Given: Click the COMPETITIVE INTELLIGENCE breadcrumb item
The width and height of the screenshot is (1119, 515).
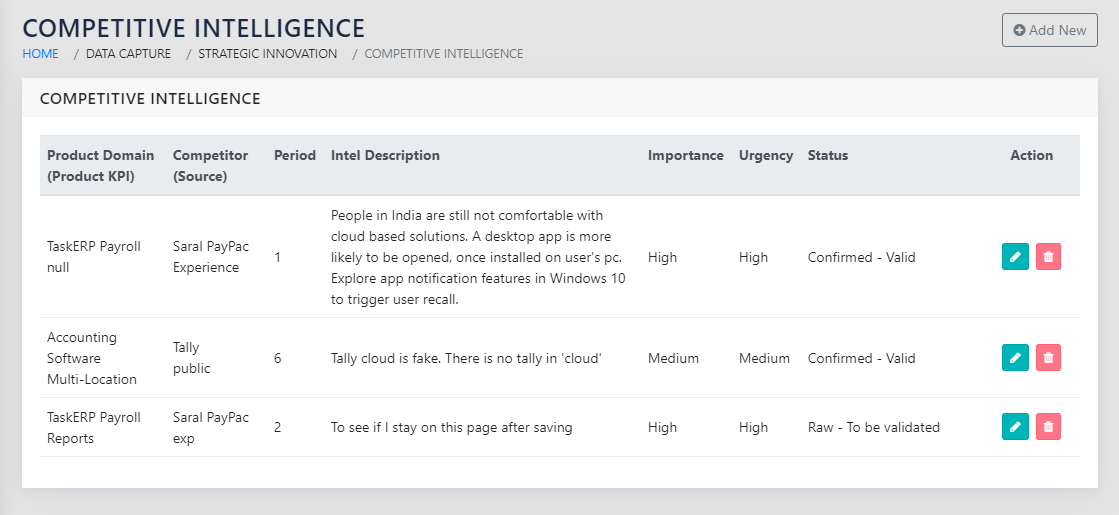Looking at the screenshot, I should pos(443,54).
